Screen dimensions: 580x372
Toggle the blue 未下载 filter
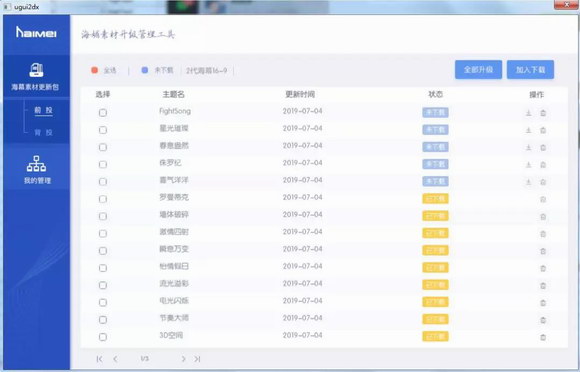(x=145, y=70)
